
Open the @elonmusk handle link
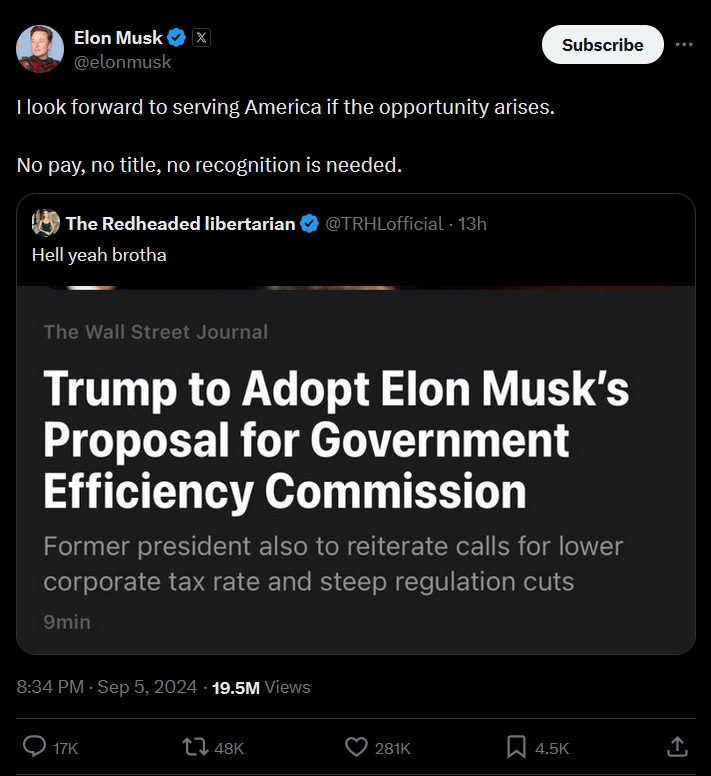(122, 62)
